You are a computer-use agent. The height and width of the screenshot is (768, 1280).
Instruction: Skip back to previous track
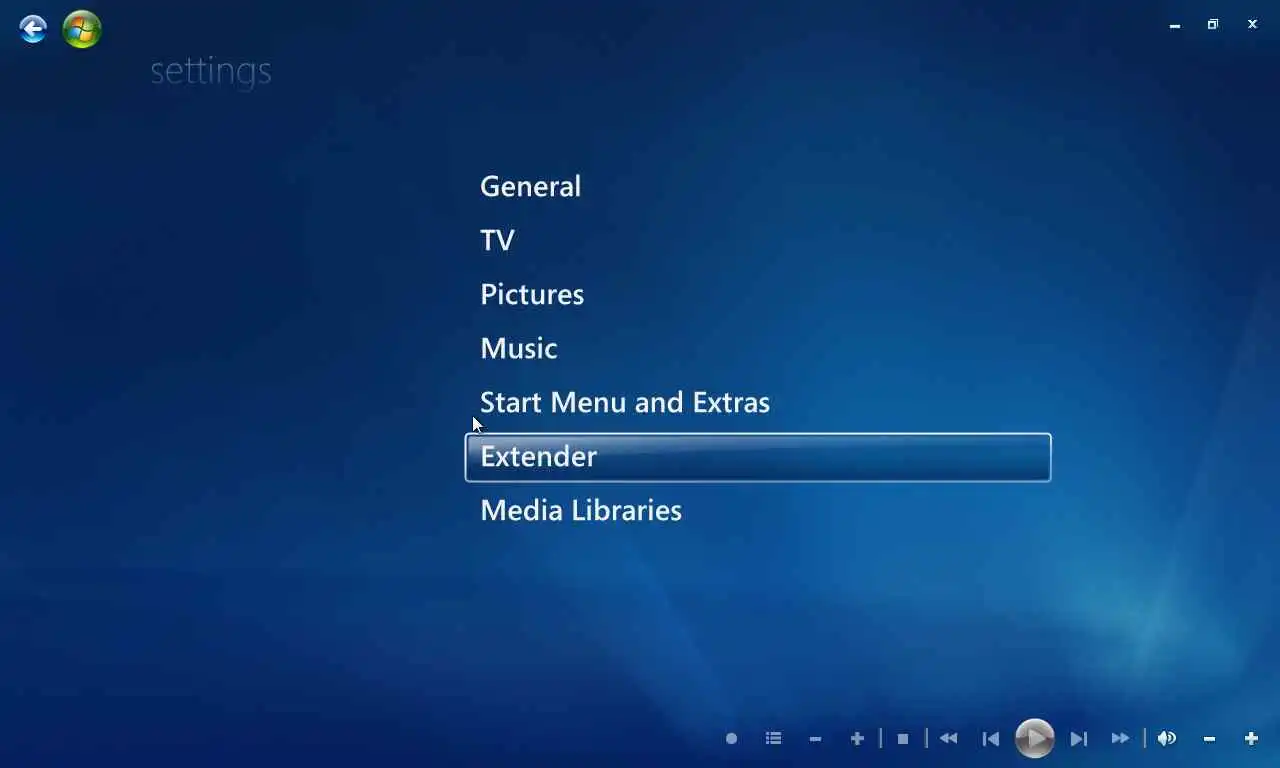click(x=990, y=738)
